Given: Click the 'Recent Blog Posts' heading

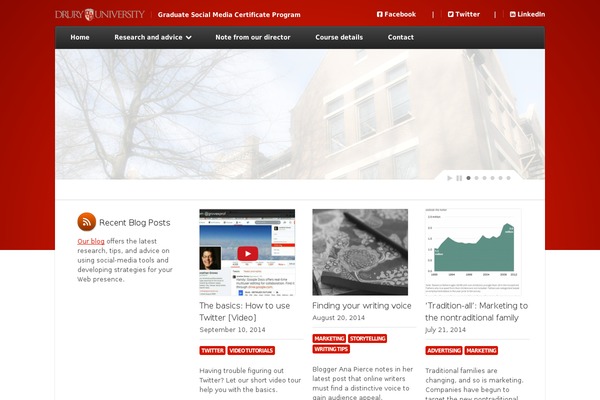Looking at the screenshot, I should click(135, 223).
